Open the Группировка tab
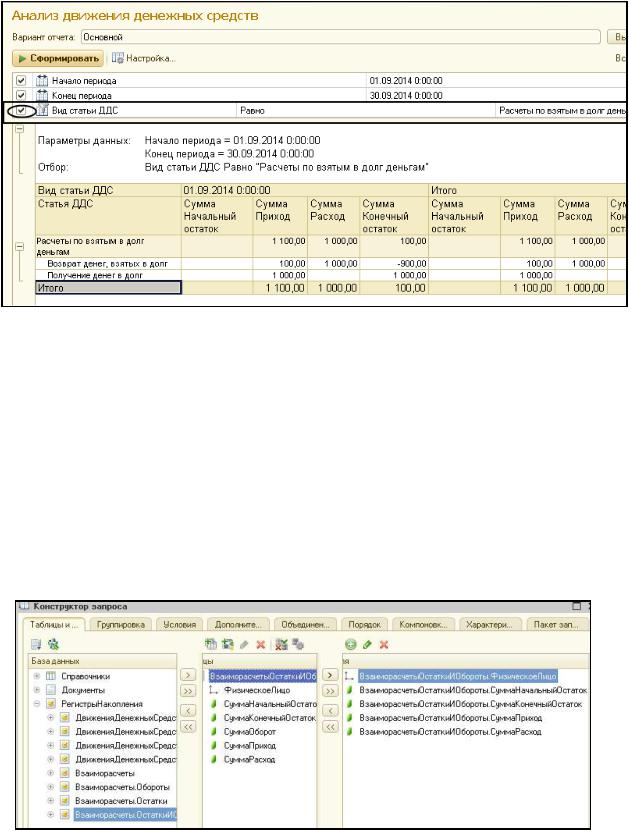The height and width of the screenshot is (831, 629). click(x=121, y=624)
